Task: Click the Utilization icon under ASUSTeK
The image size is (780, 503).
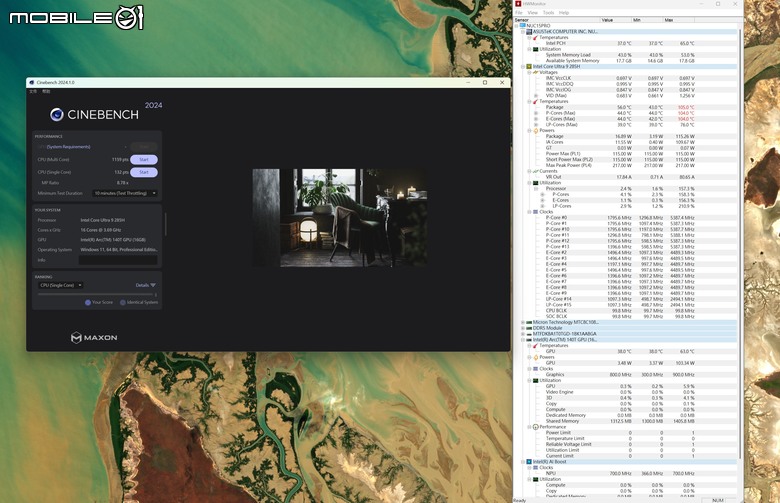Action: [536, 49]
